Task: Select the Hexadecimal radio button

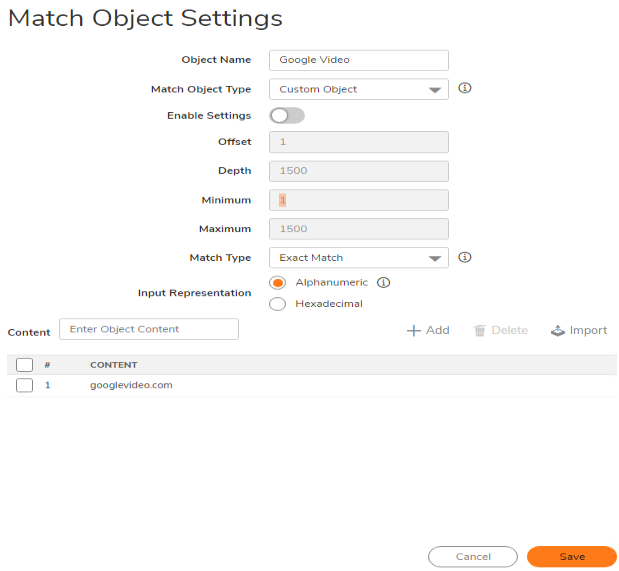Action: [x=278, y=304]
